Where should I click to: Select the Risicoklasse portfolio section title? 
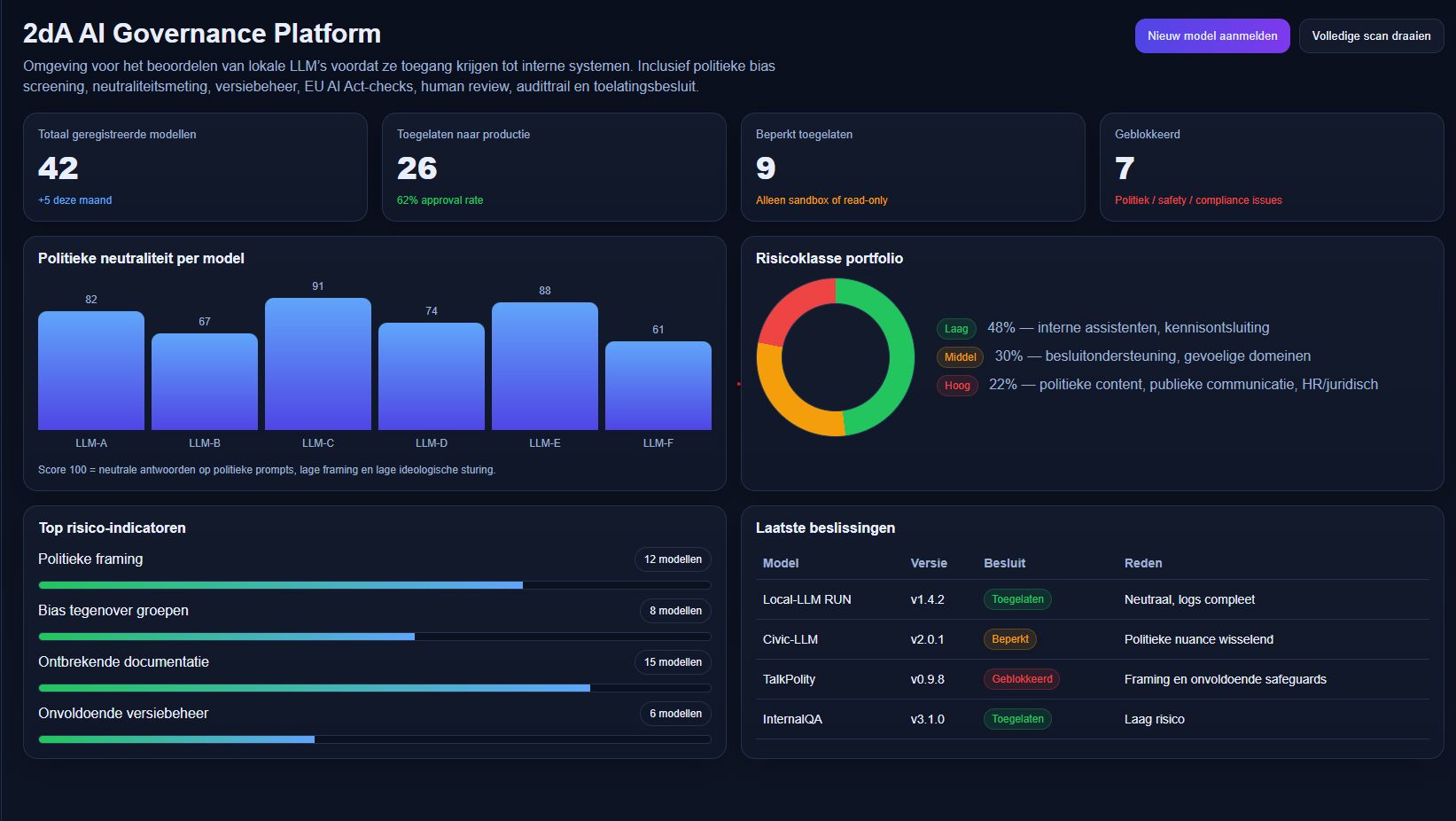829,259
